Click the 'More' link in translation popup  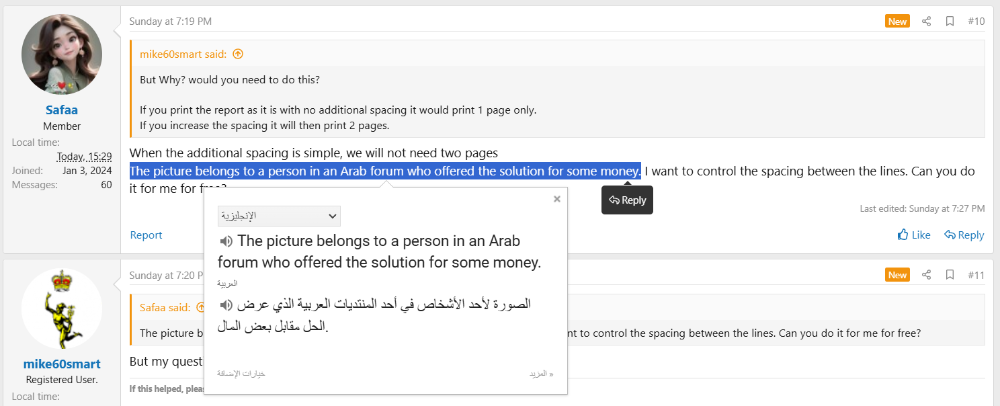click(x=541, y=373)
